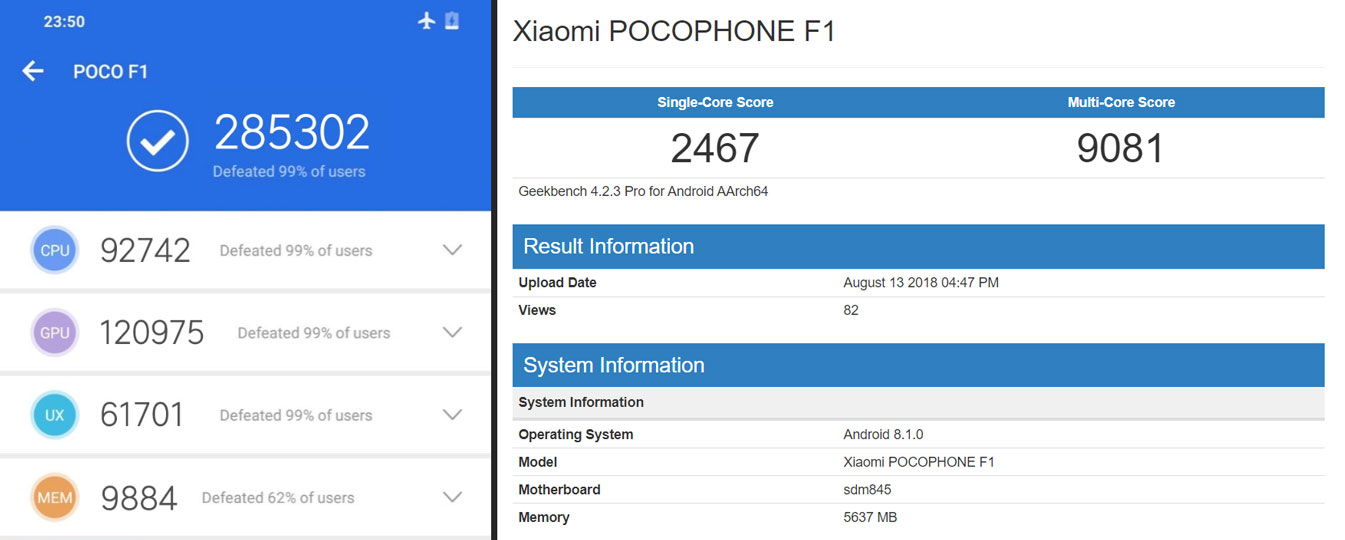The height and width of the screenshot is (540, 1345).
Task: Tap the cyan UX score badge
Action: coord(55,415)
